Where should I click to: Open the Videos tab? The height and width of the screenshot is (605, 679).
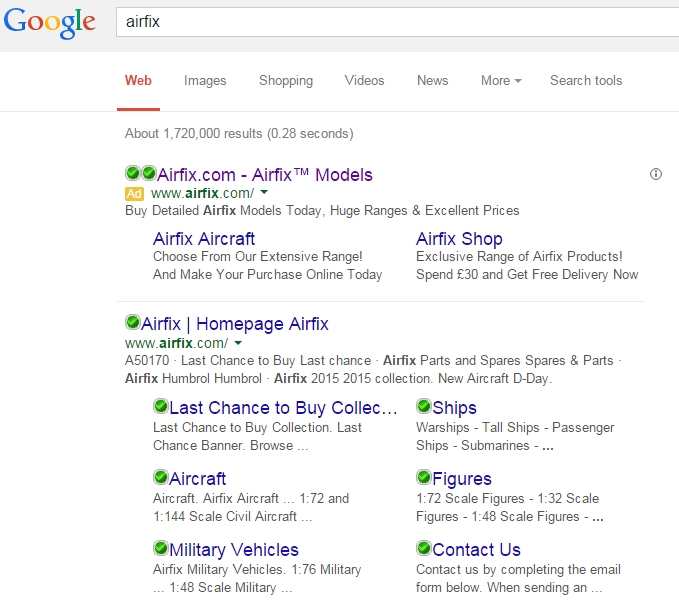click(x=364, y=81)
